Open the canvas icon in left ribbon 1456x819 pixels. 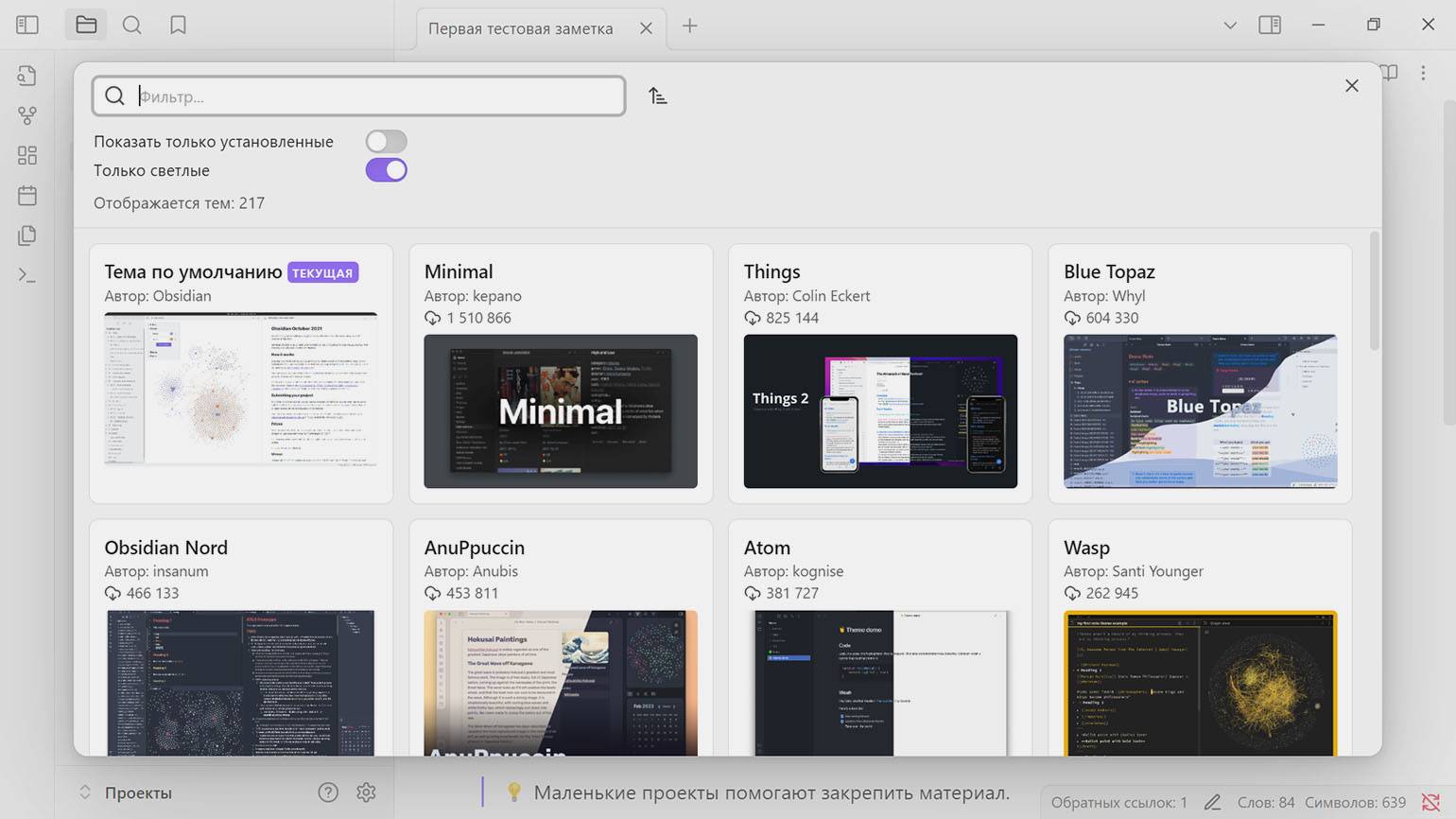[27, 155]
